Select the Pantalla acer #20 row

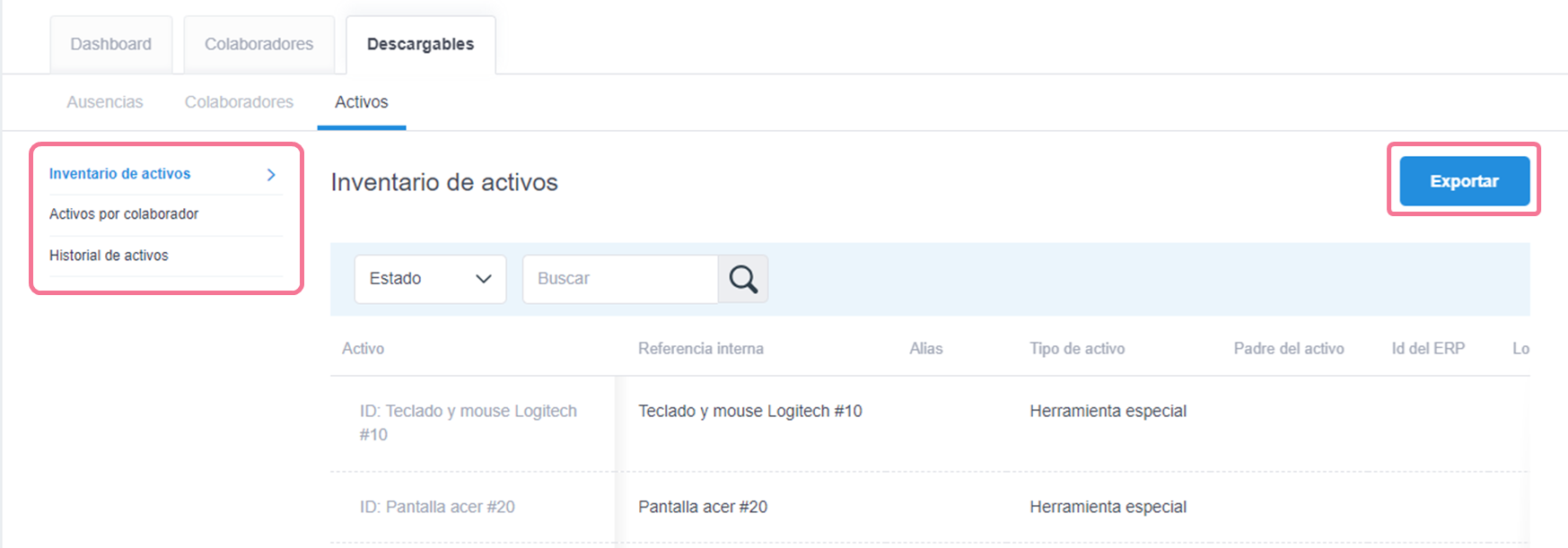(x=702, y=508)
